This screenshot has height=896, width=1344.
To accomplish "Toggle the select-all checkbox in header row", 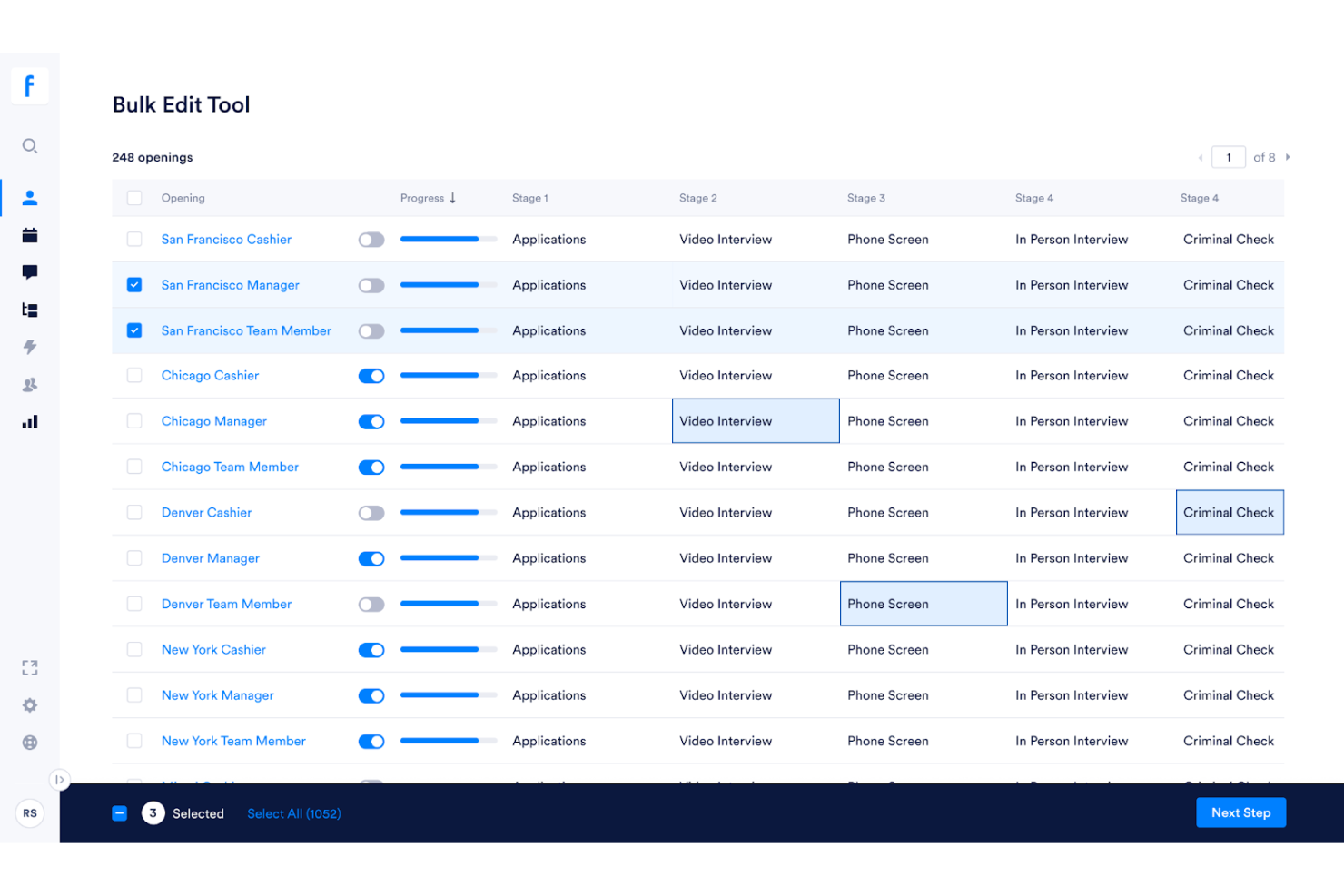I will point(134,198).
